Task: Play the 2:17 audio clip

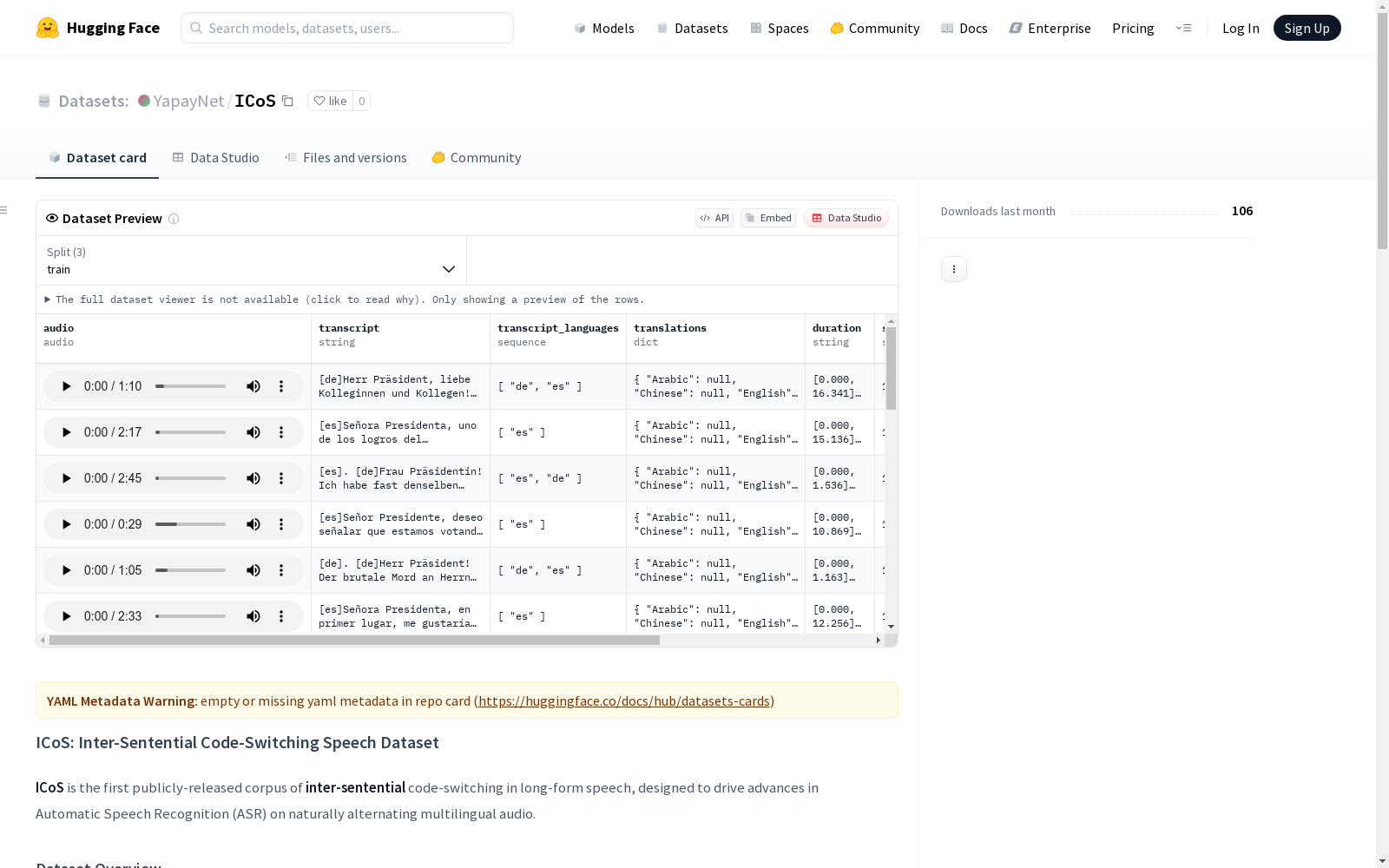Action: pos(66,432)
